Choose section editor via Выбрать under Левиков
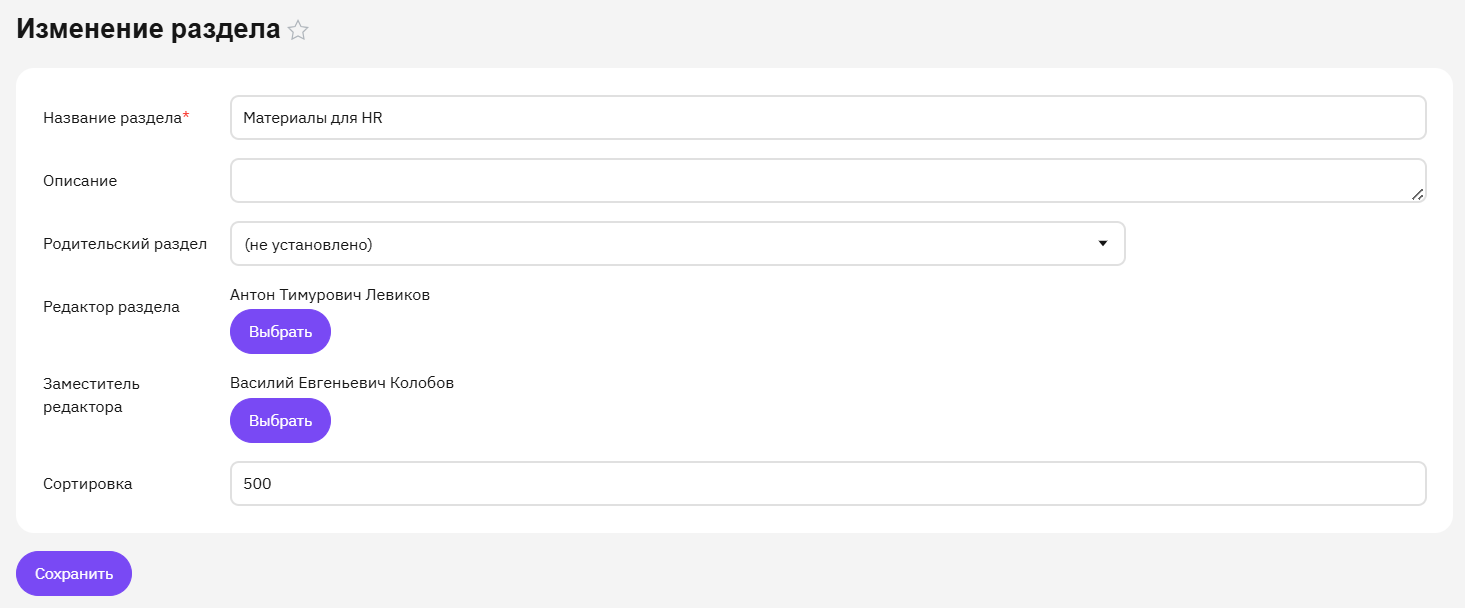 (280, 332)
